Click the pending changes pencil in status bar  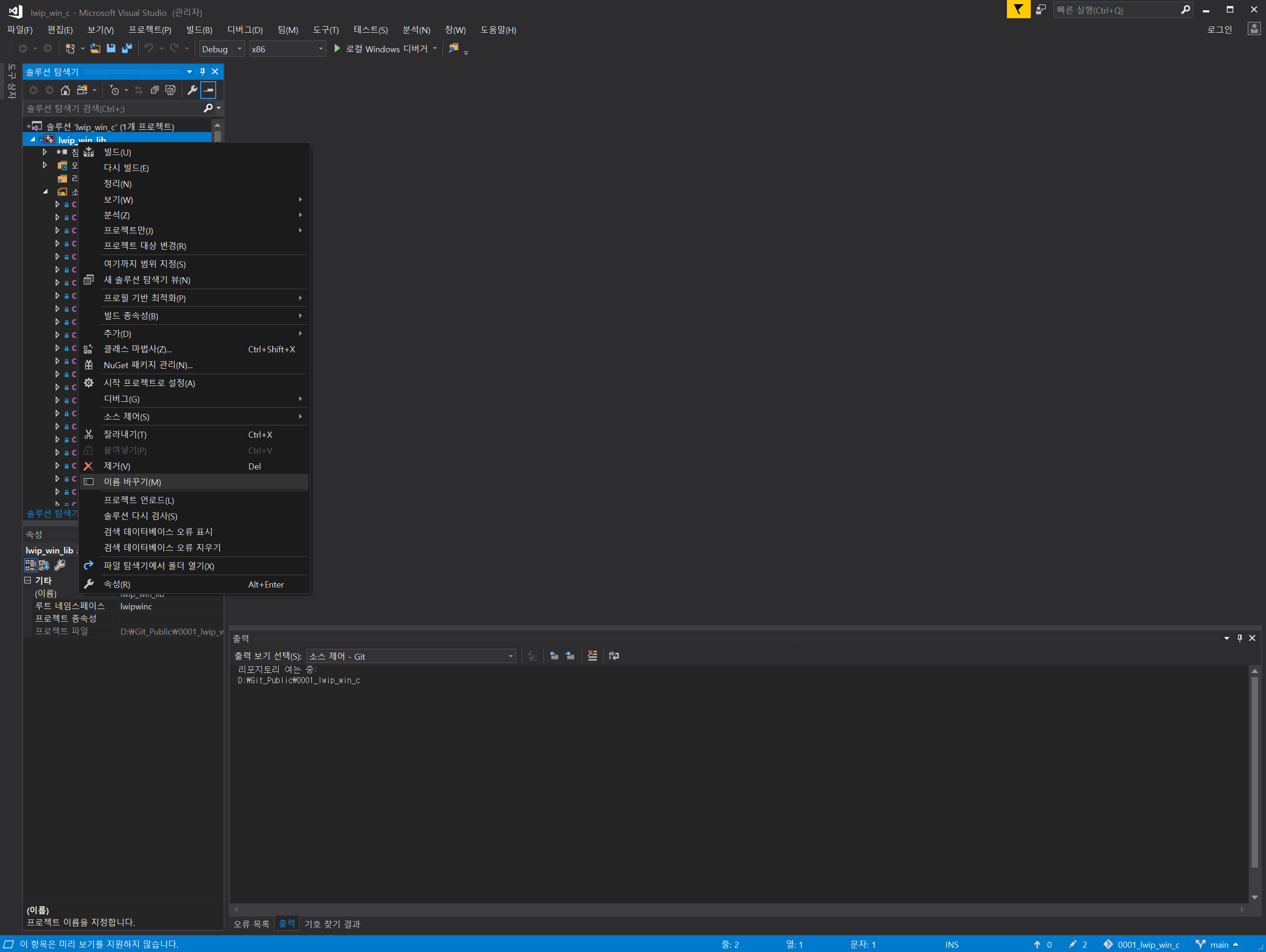[1073, 945]
